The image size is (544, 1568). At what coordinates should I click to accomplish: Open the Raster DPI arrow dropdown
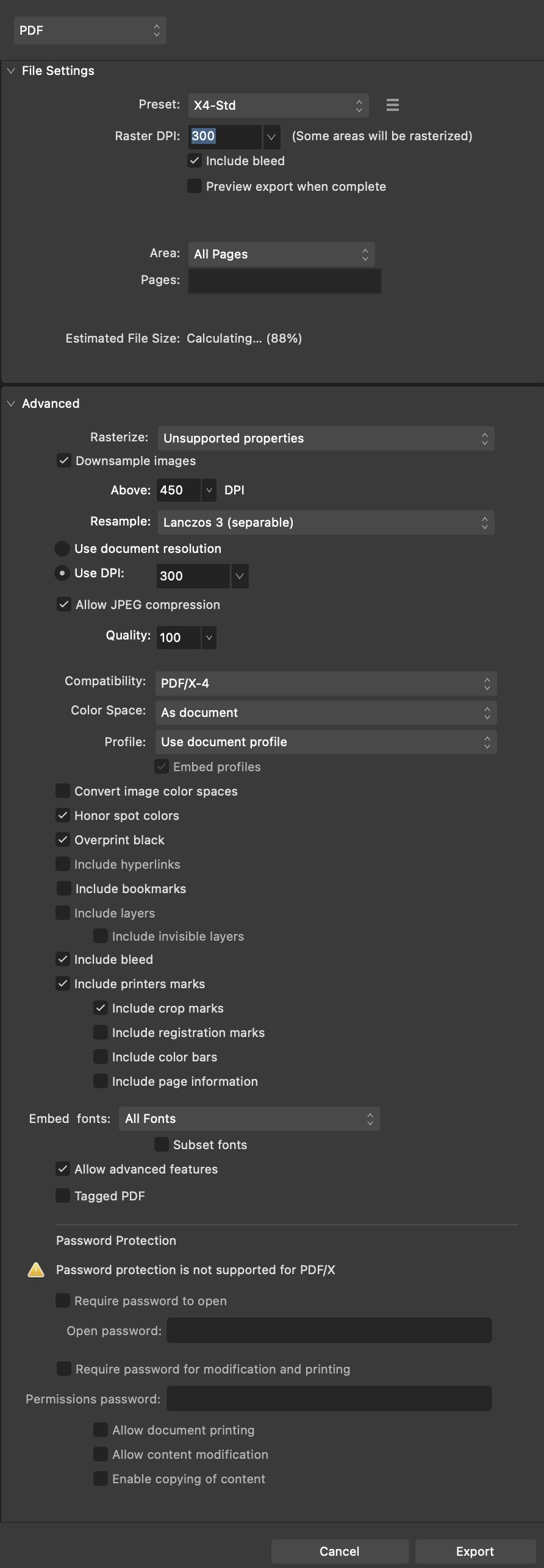click(271, 137)
